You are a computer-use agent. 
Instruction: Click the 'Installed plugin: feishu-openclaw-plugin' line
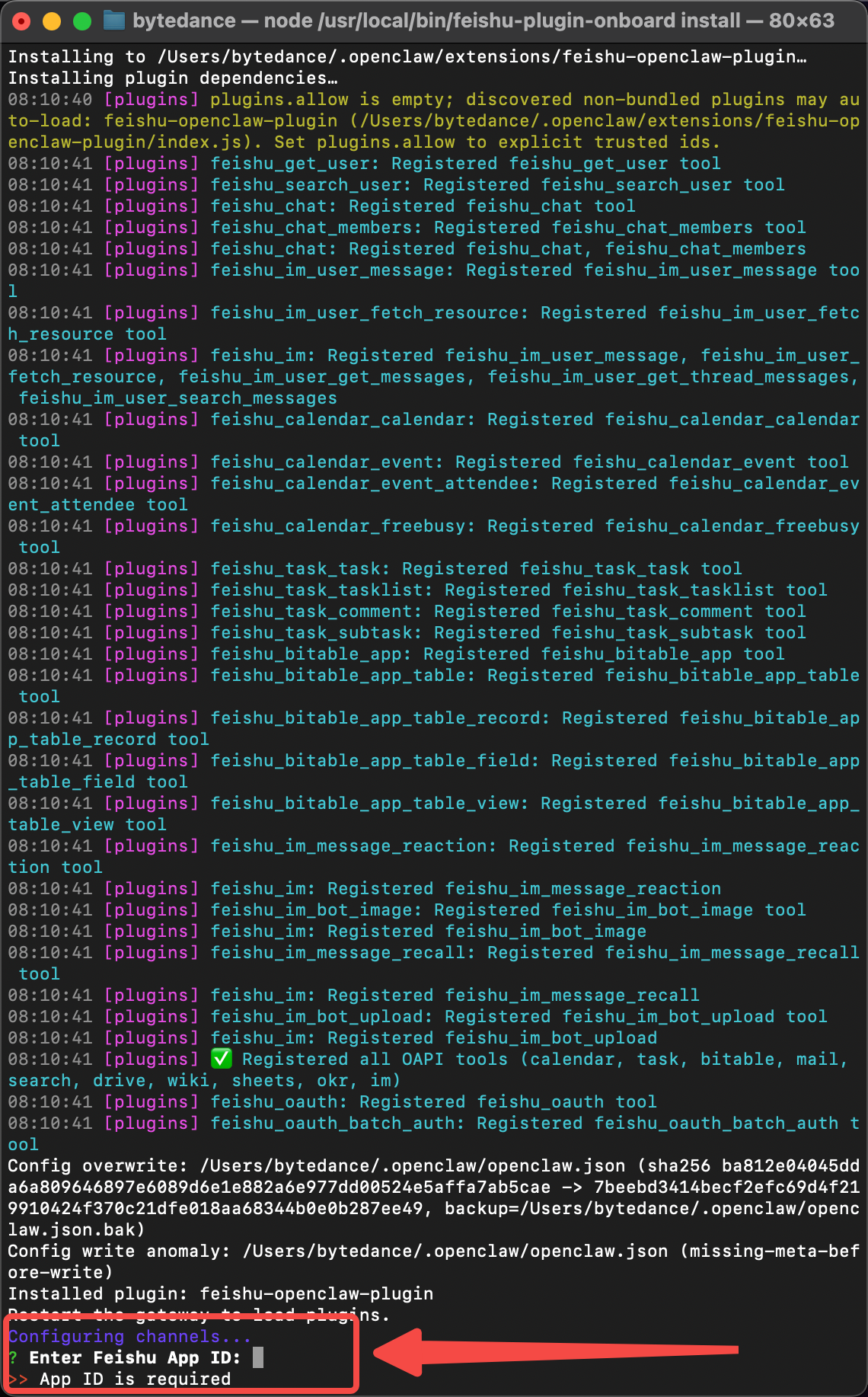click(220, 1293)
